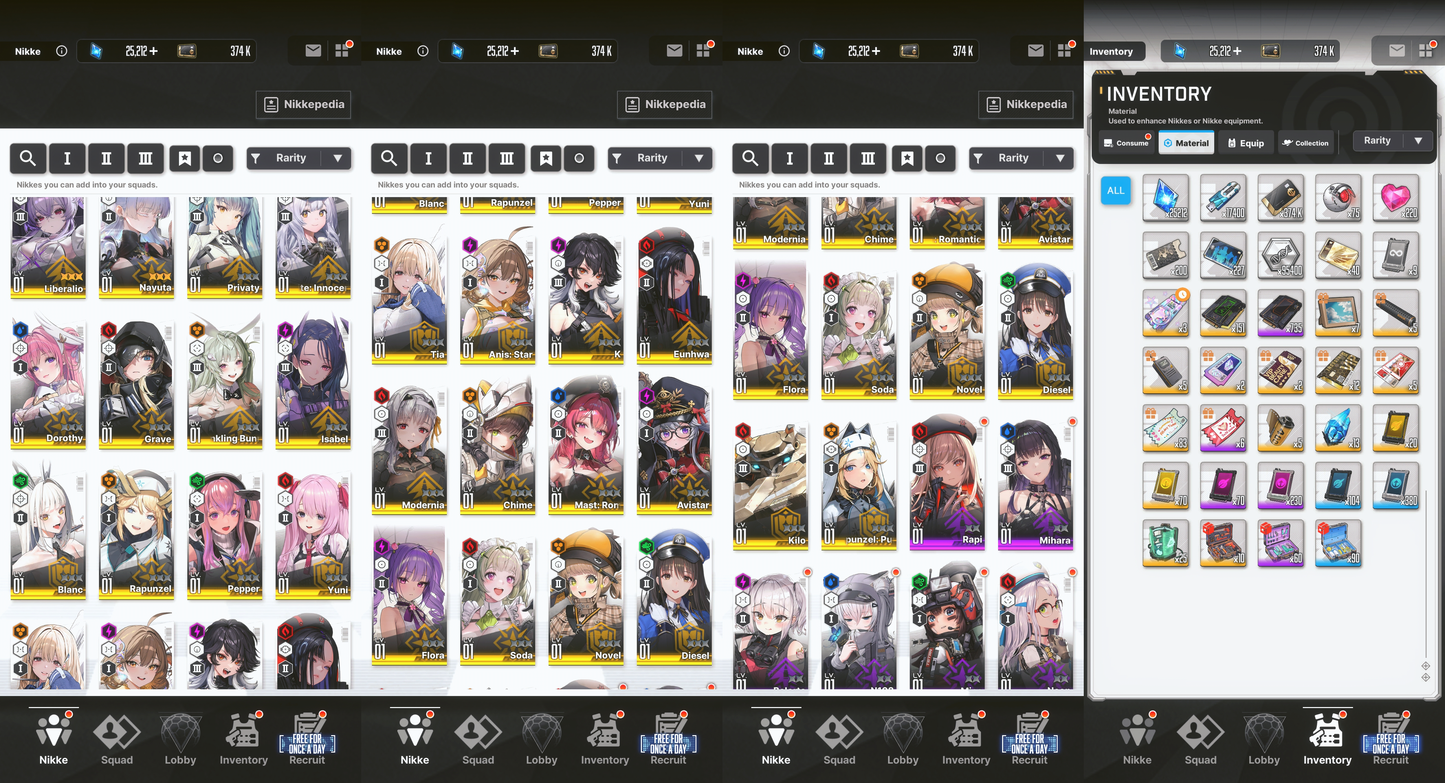Screen dimensions: 1445x783
Task: Select the green coupon item x83
Action: (1166, 428)
